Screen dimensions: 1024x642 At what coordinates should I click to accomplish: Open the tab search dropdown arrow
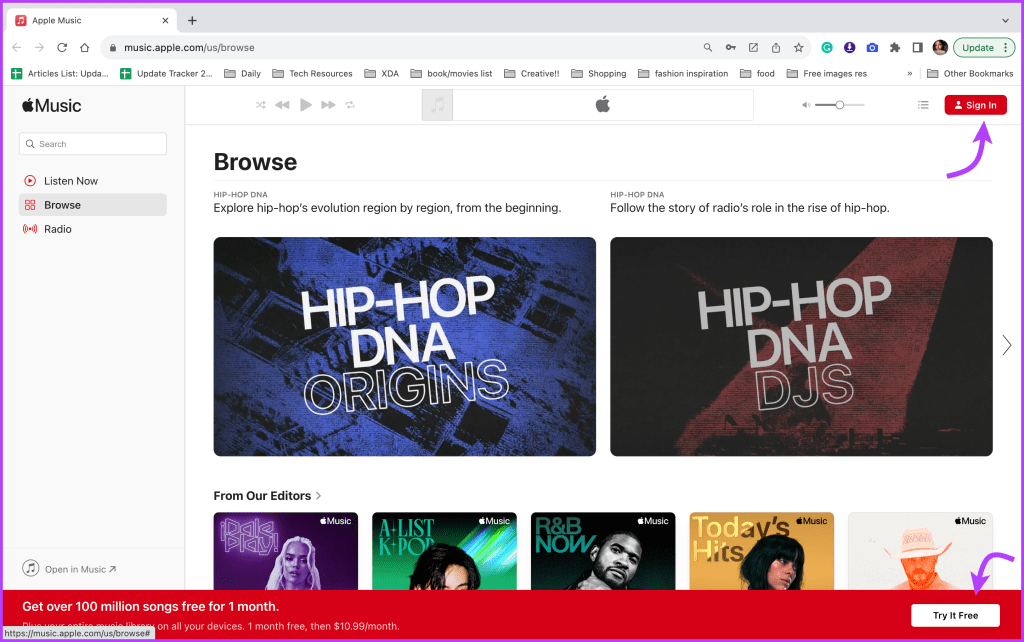click(1005, 20)
